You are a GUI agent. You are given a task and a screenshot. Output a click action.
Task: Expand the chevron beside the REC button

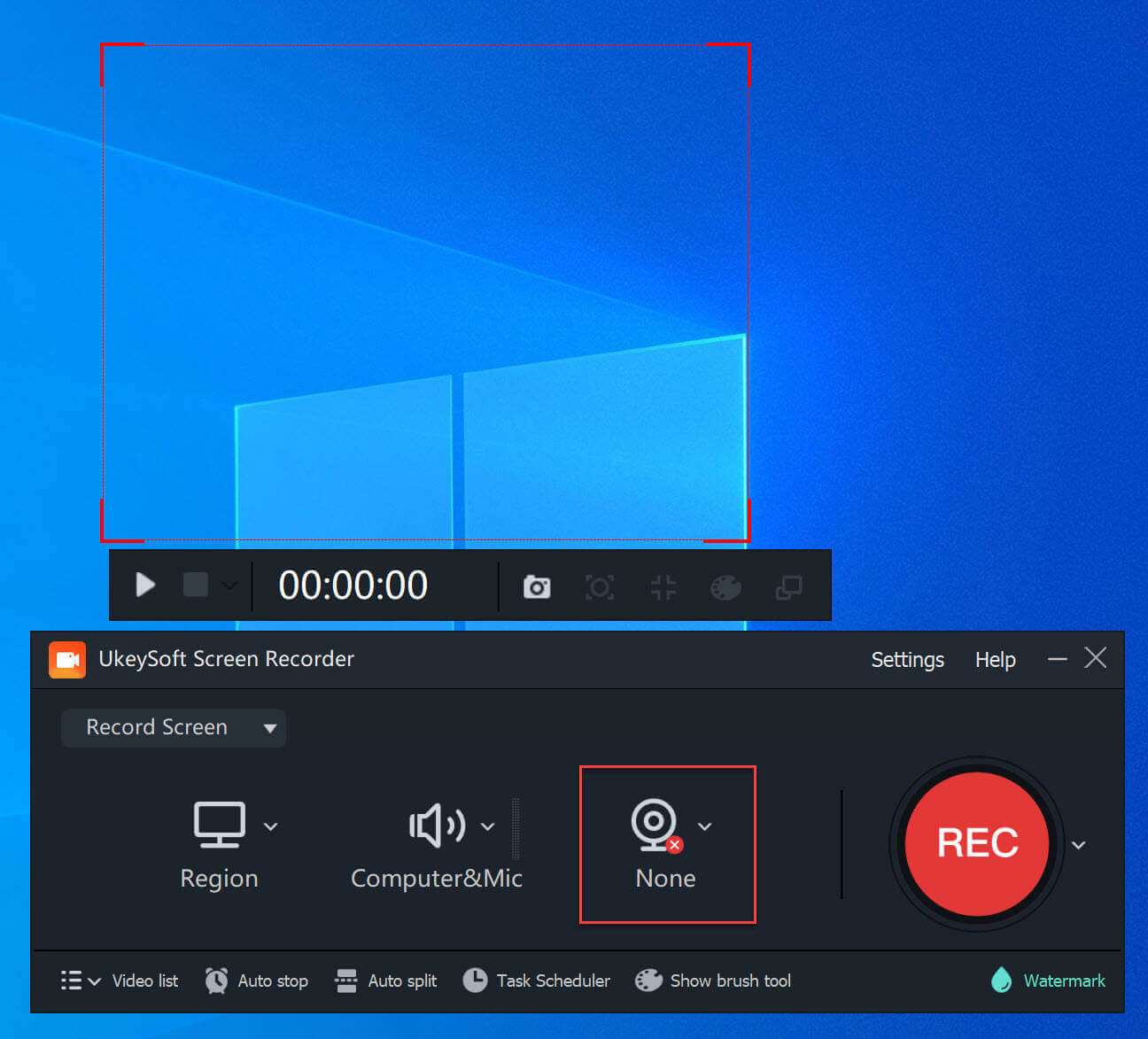1078,845
